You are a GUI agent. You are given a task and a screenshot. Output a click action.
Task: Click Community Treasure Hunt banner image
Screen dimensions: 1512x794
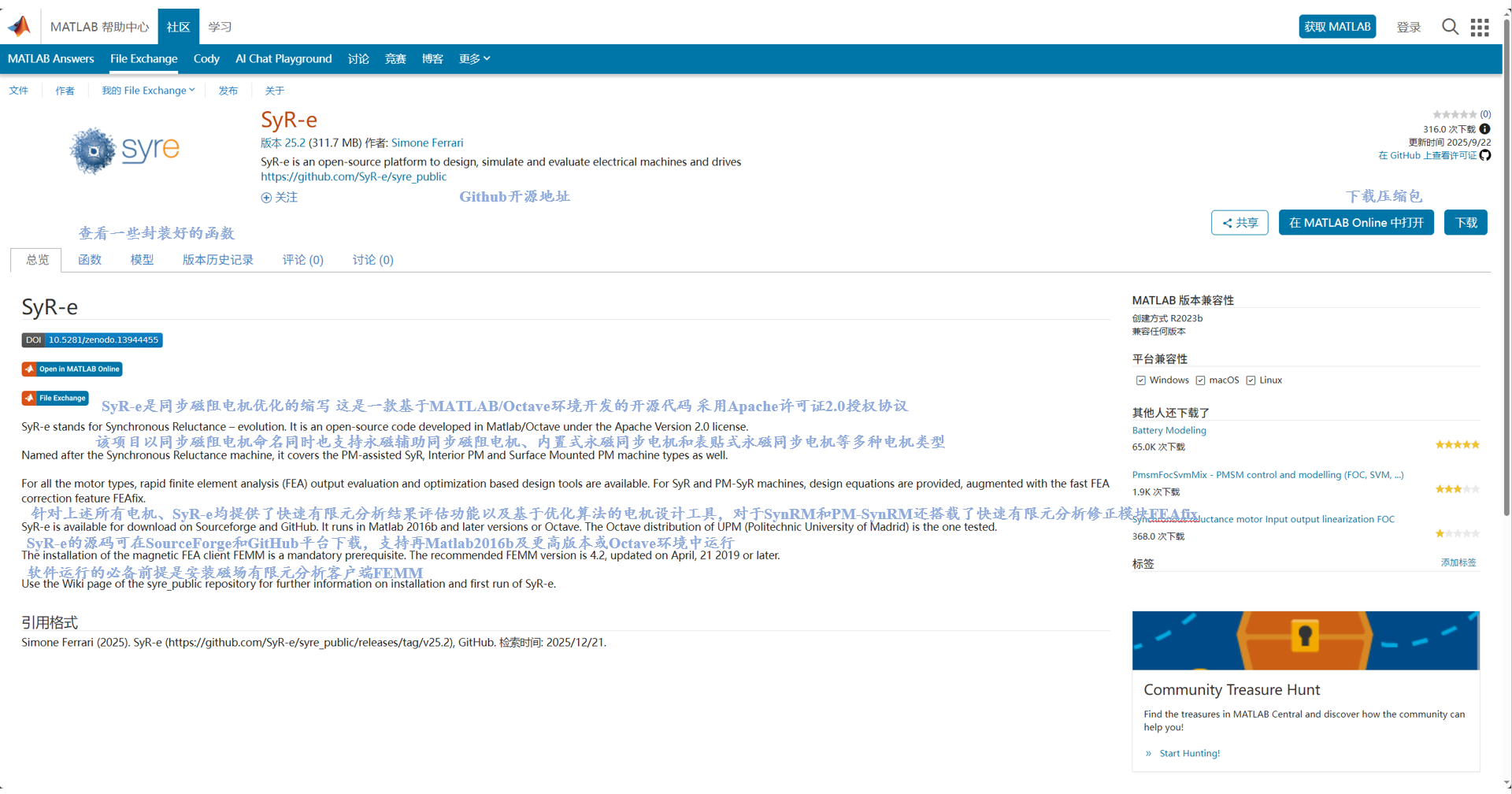(x=1306, y=640)
